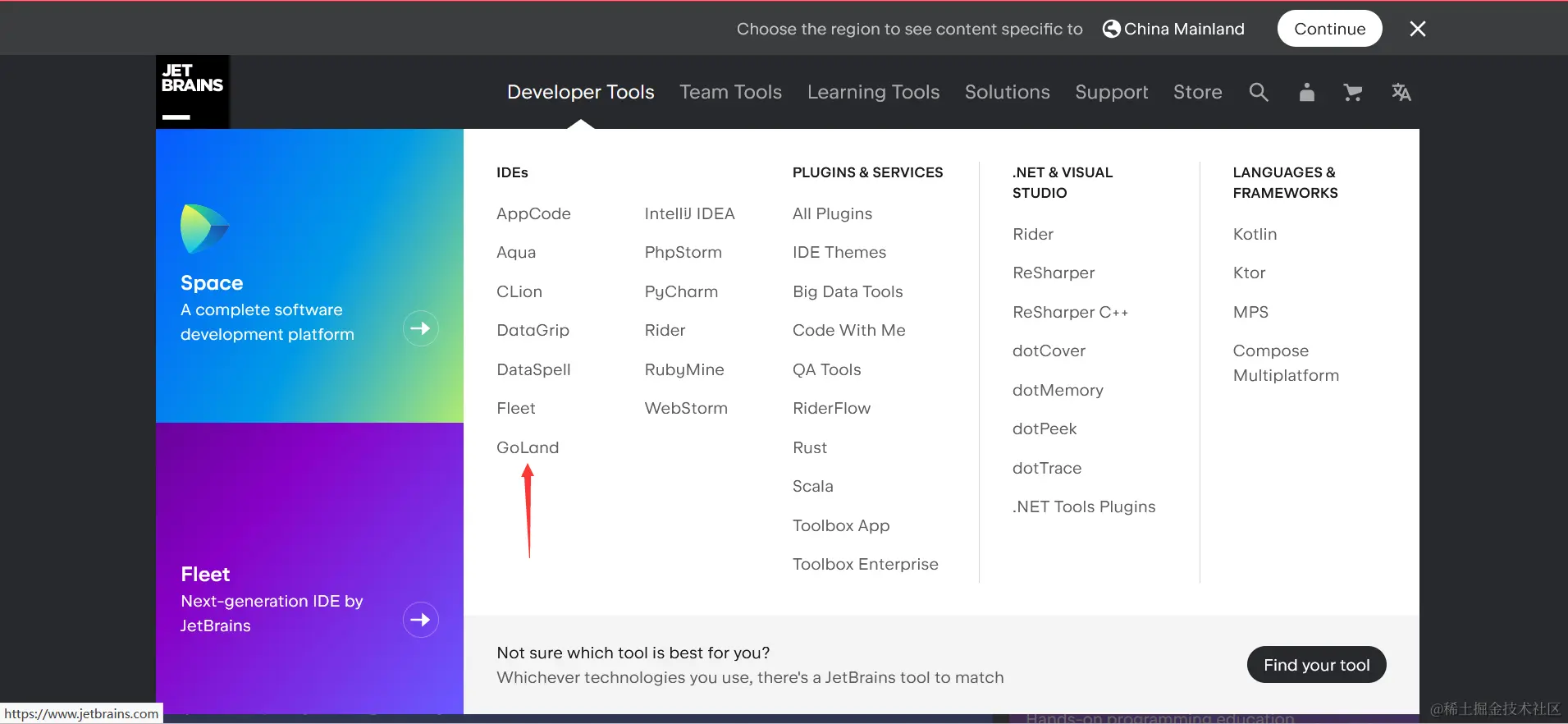This screenshot has height=724, width=1568.
Task: Click the .NET & VISUAL STUDIO heading
Action: (1063, 182)
